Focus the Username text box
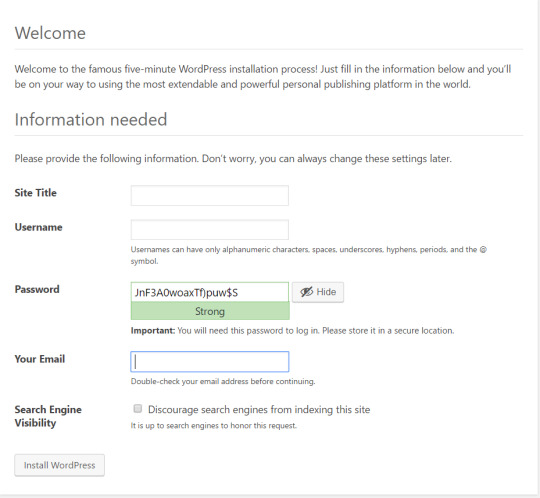 (209, 230)
